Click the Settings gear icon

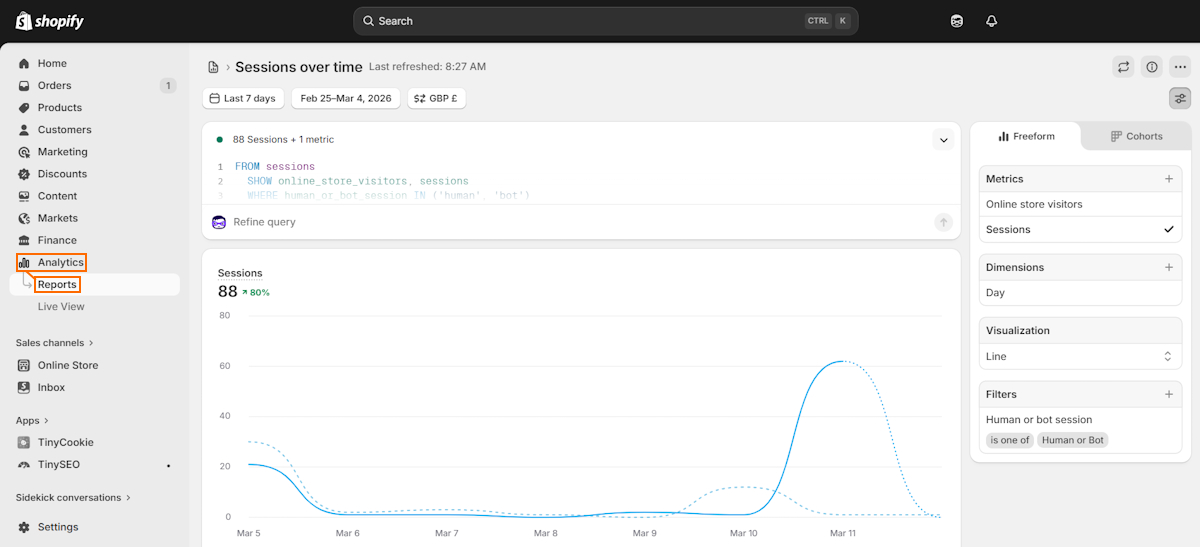click(24, 527)
